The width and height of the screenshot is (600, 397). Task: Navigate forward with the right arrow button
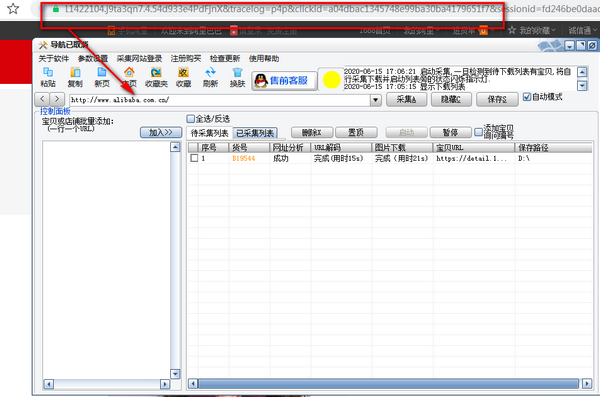point(57,100)
